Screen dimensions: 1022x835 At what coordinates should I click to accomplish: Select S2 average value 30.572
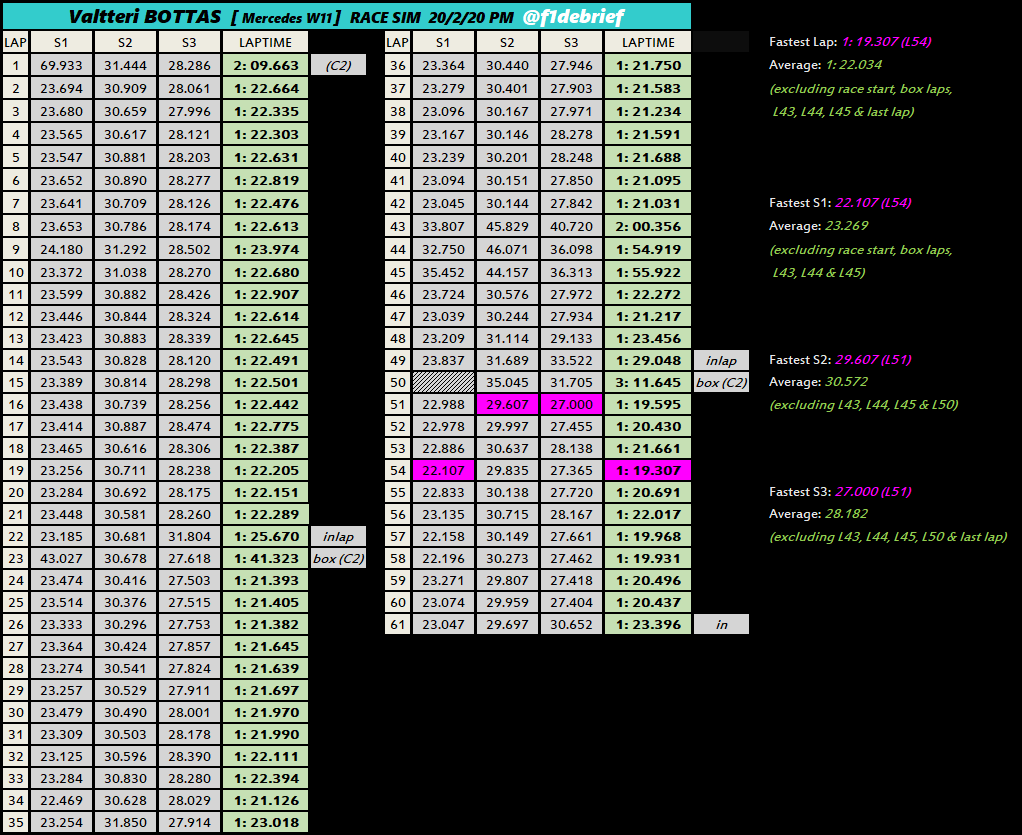click(x=847, y=381)
